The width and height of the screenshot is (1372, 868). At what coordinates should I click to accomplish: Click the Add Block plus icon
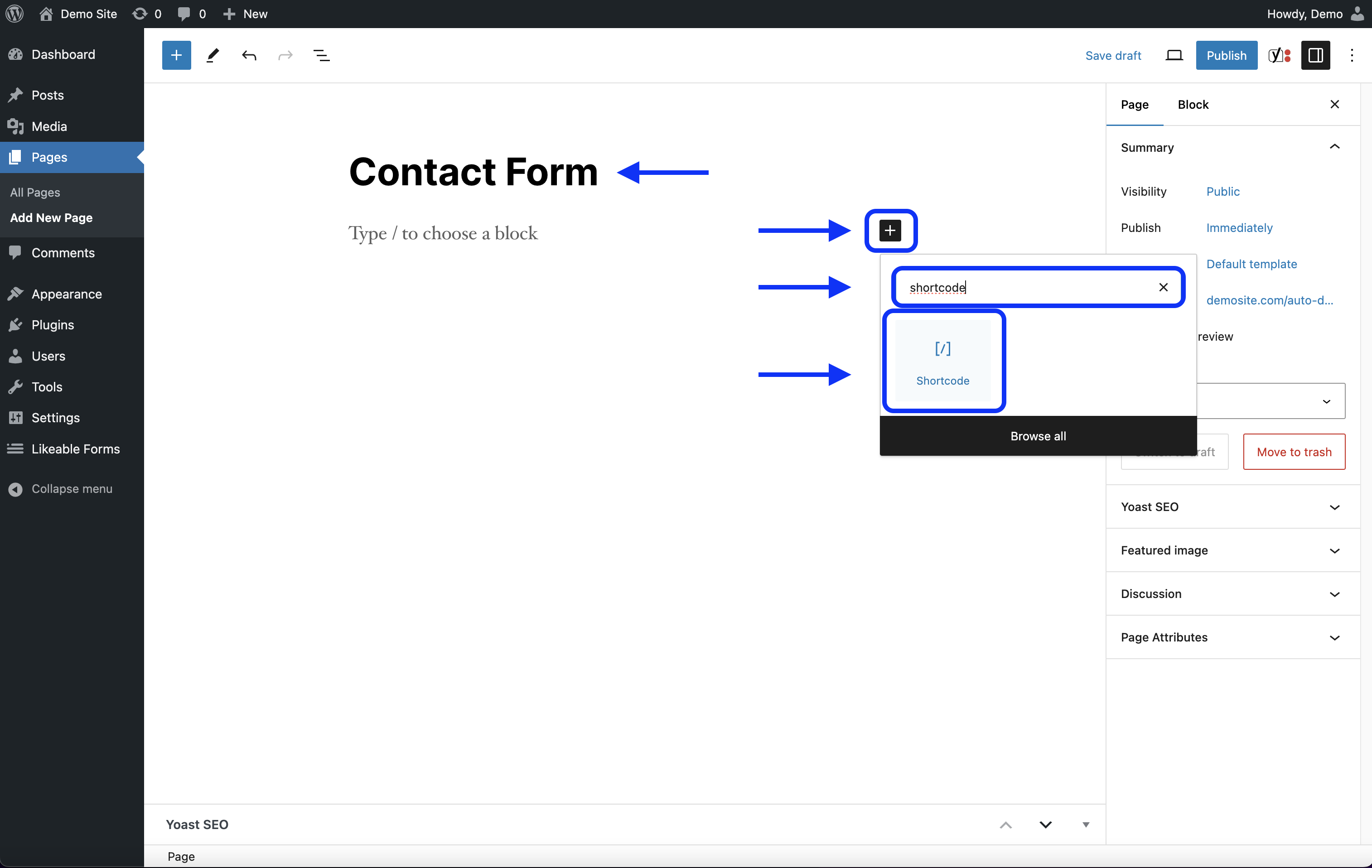[x=889, y=230]
